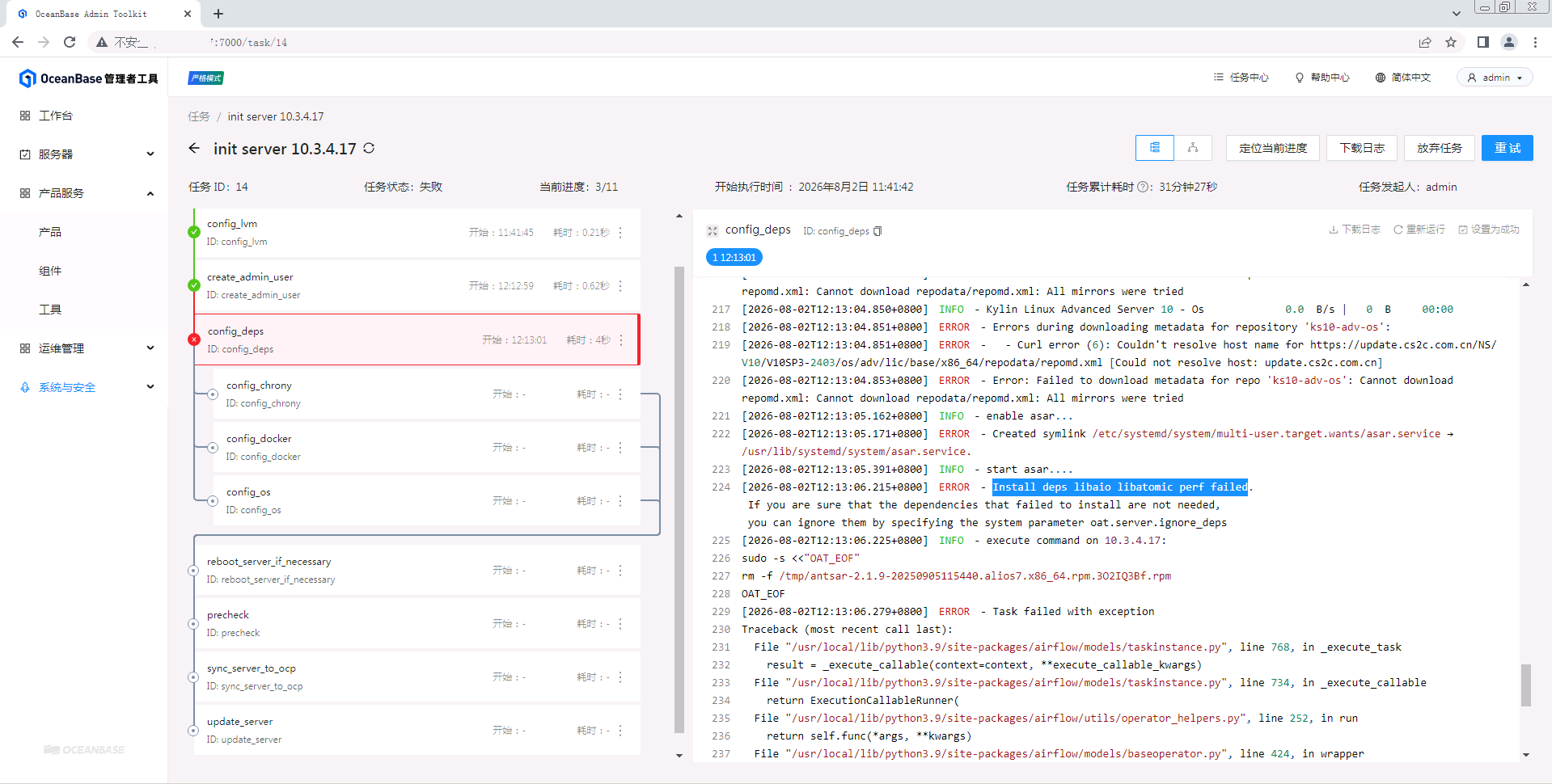Image resolution: width=1552 pixels, height=784 pixels.
Task: Expand the 运维管理 sidebar menu
Action: [84, 348]
